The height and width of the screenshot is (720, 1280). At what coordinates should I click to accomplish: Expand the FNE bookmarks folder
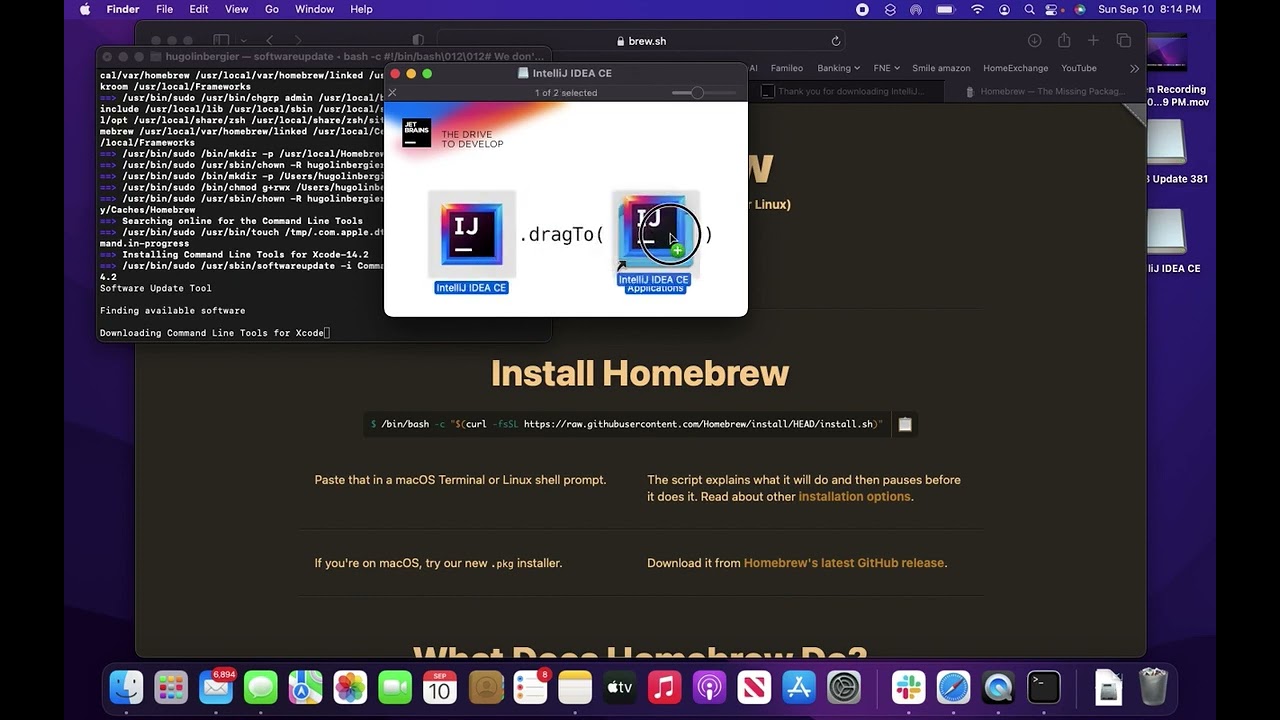[x=886, y=68]
